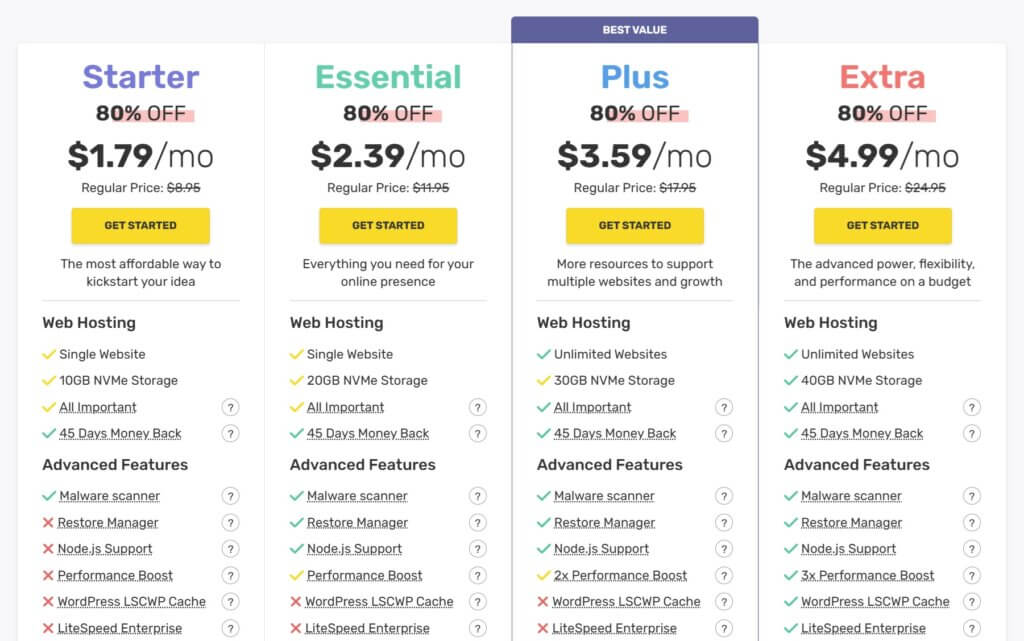1024x641 pixels.
Task: Click question mark beside Plus 2x Performance Boost
Action: coord(724,576)
